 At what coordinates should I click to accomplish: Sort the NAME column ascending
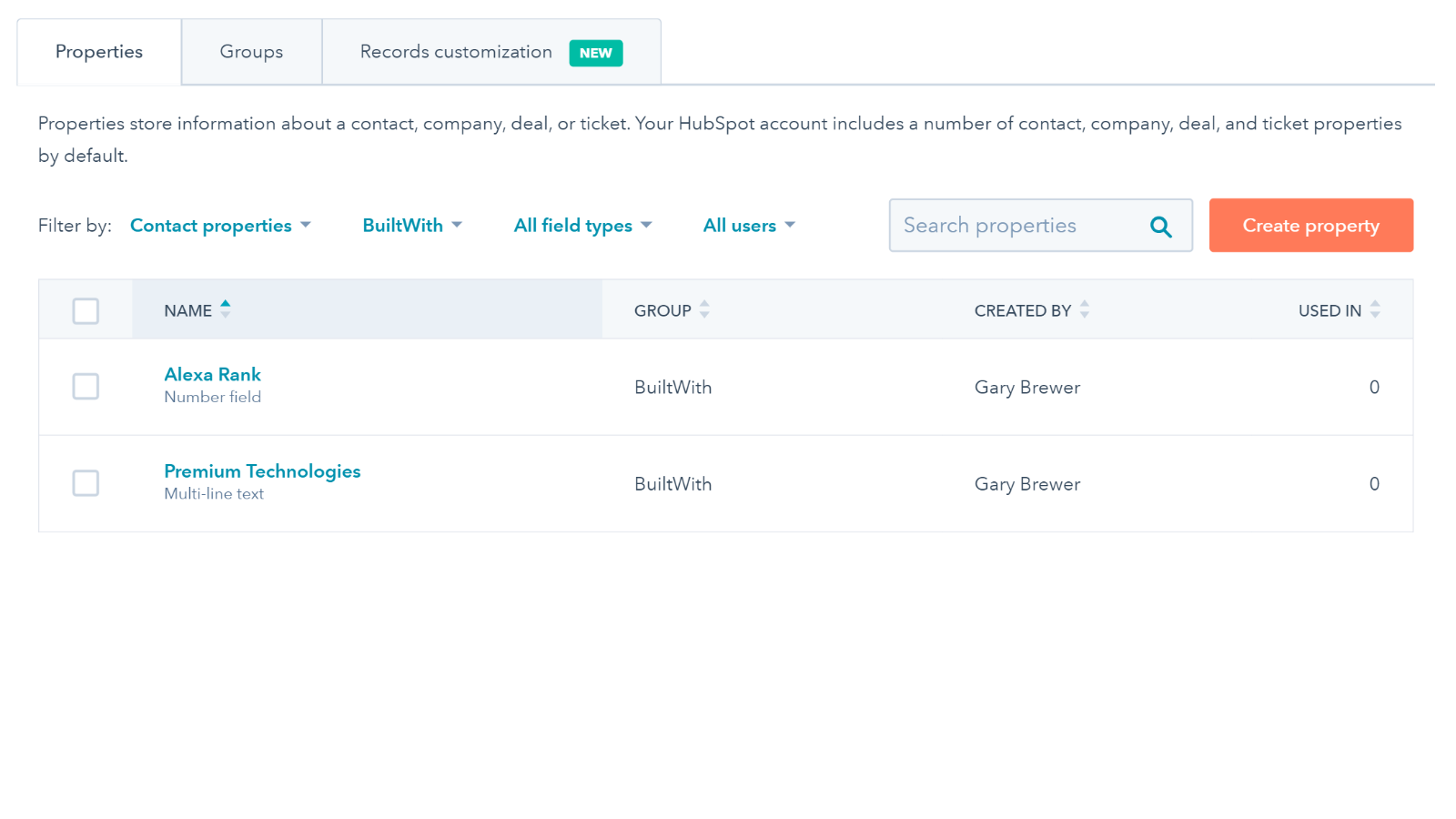tap(225, 304)
